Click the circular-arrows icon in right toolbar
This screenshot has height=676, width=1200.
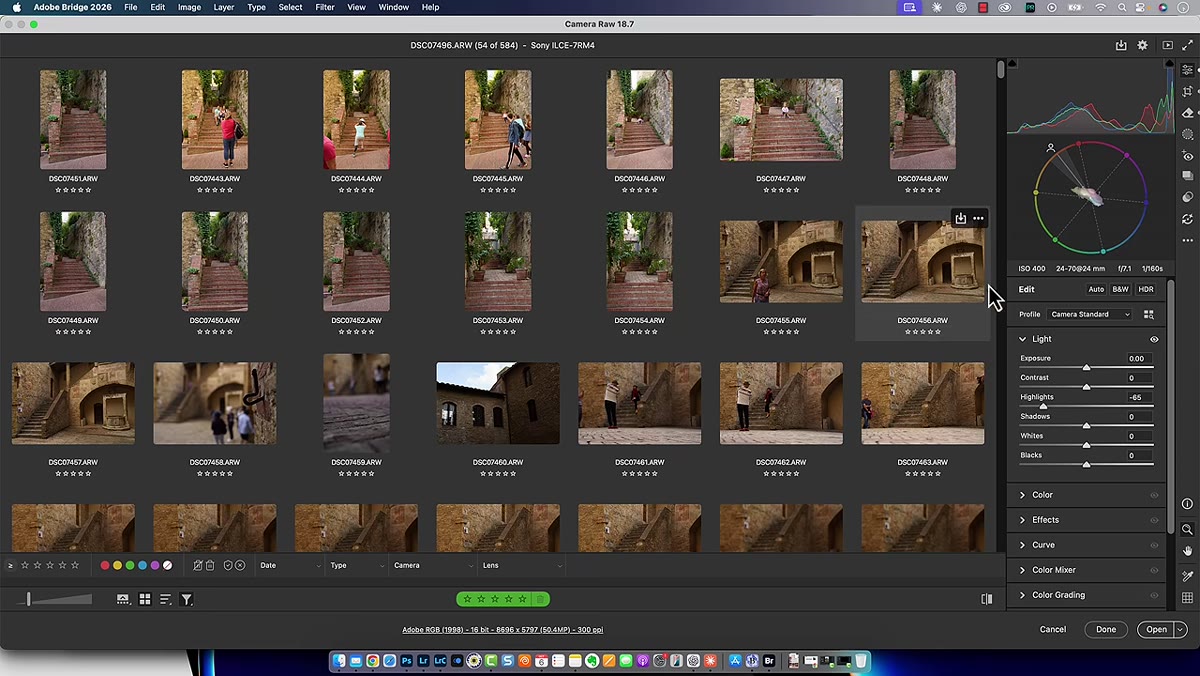click(1187, 219)
